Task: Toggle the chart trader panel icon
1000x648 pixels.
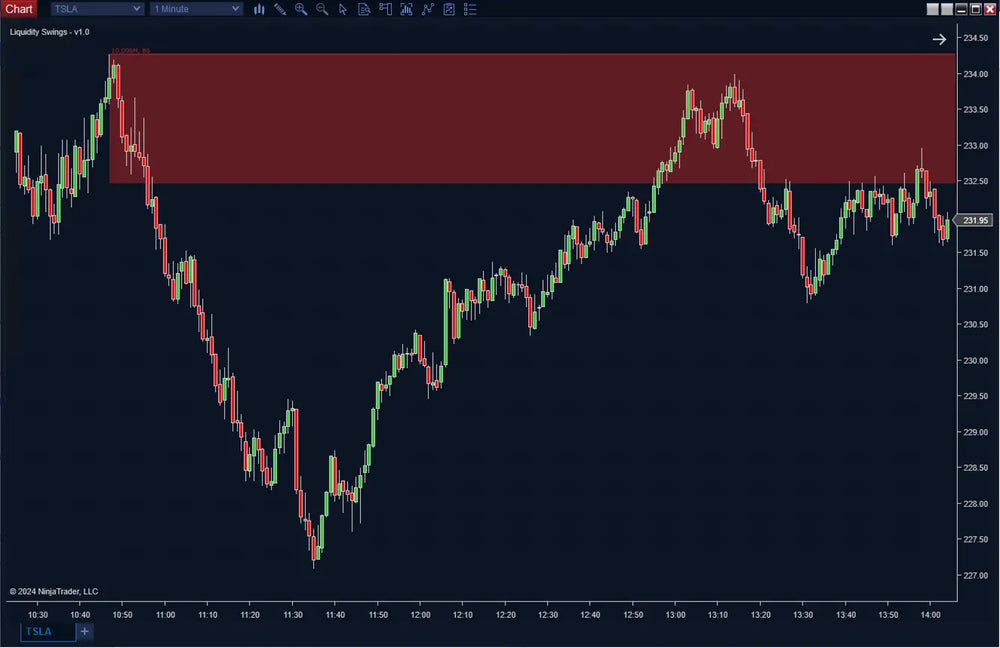Action: [385, 9]
